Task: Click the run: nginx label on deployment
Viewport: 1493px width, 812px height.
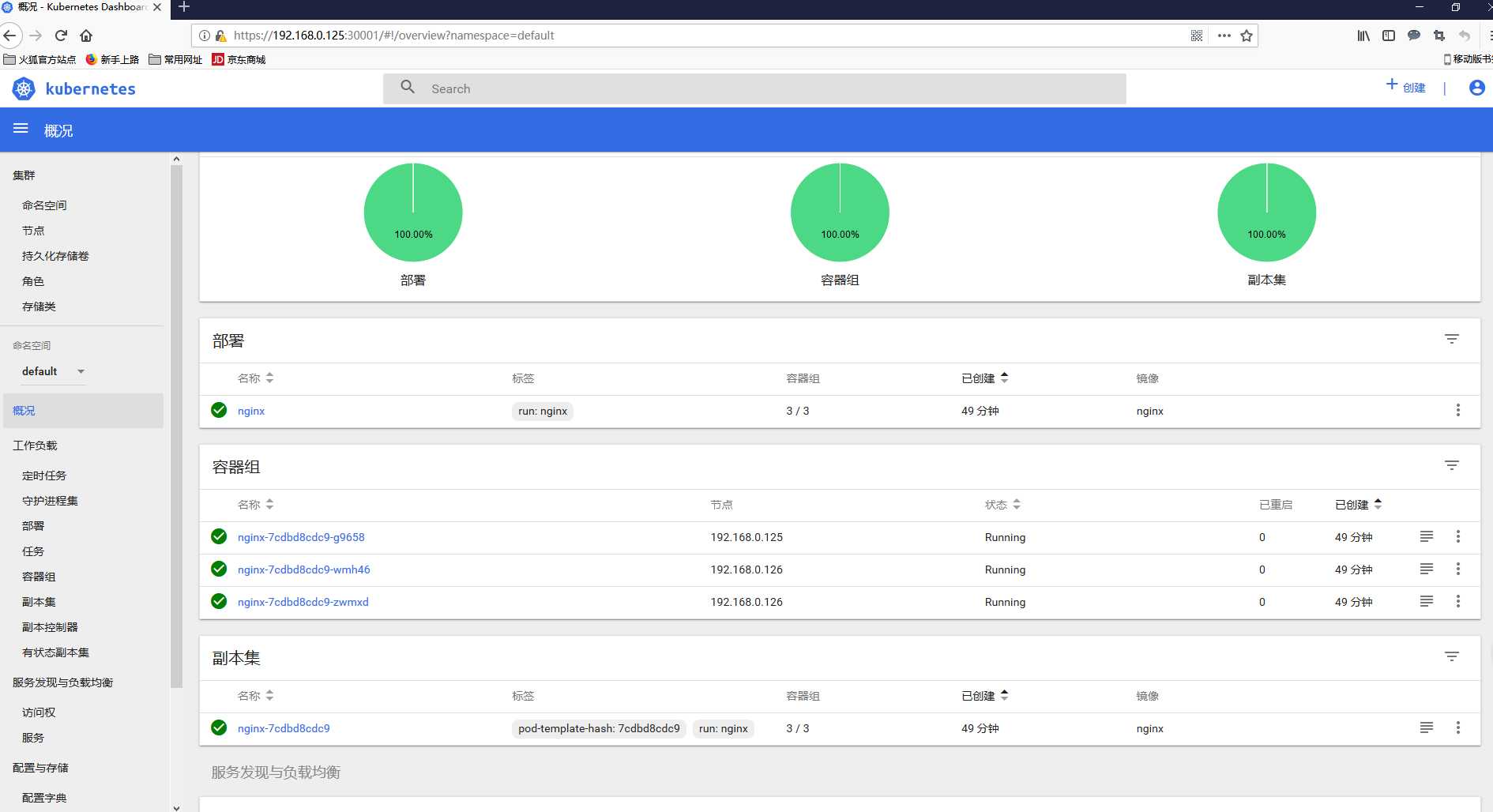Action: coord(543,411)
